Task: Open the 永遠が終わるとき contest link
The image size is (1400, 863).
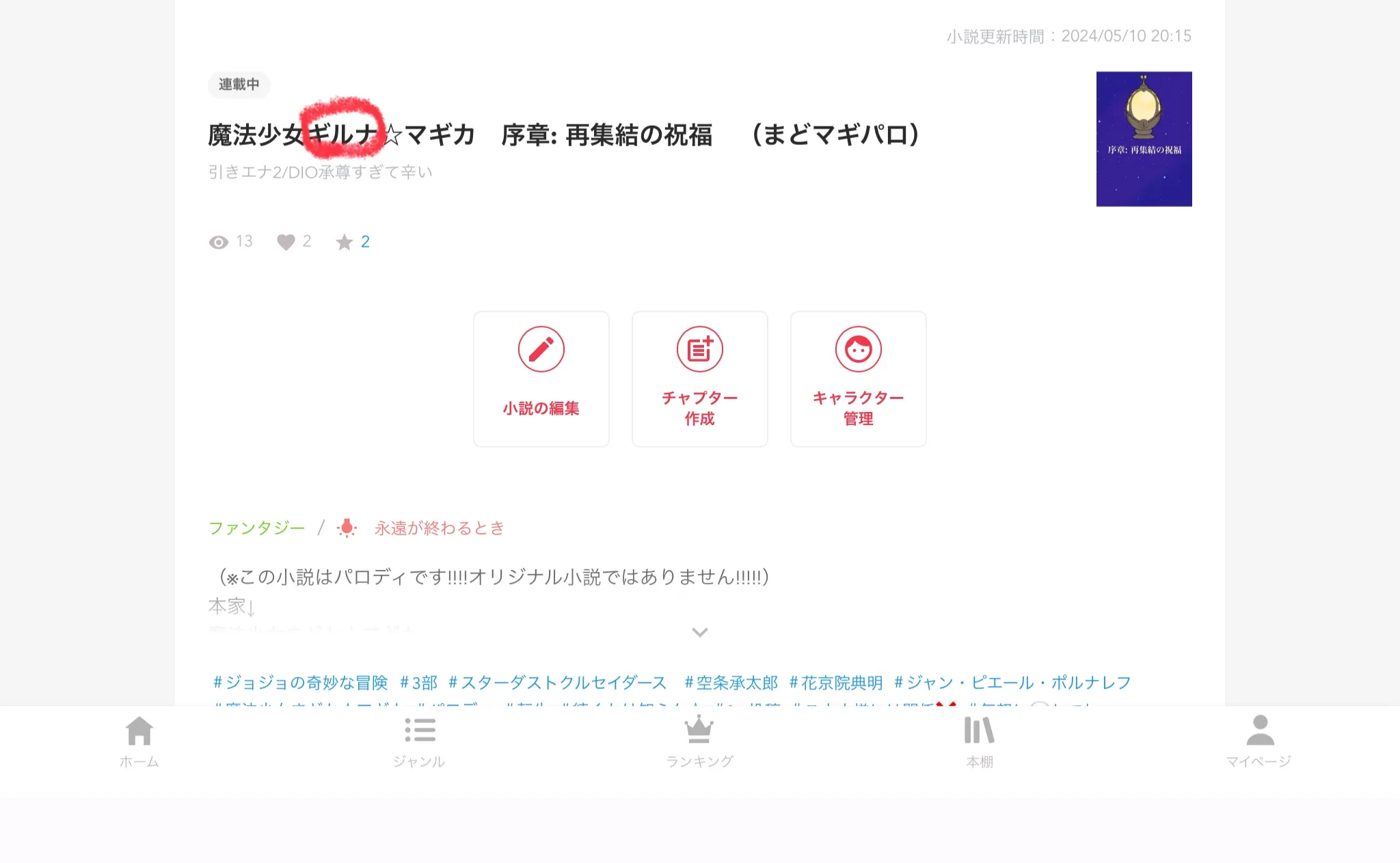Action: [x=439, y=528]
